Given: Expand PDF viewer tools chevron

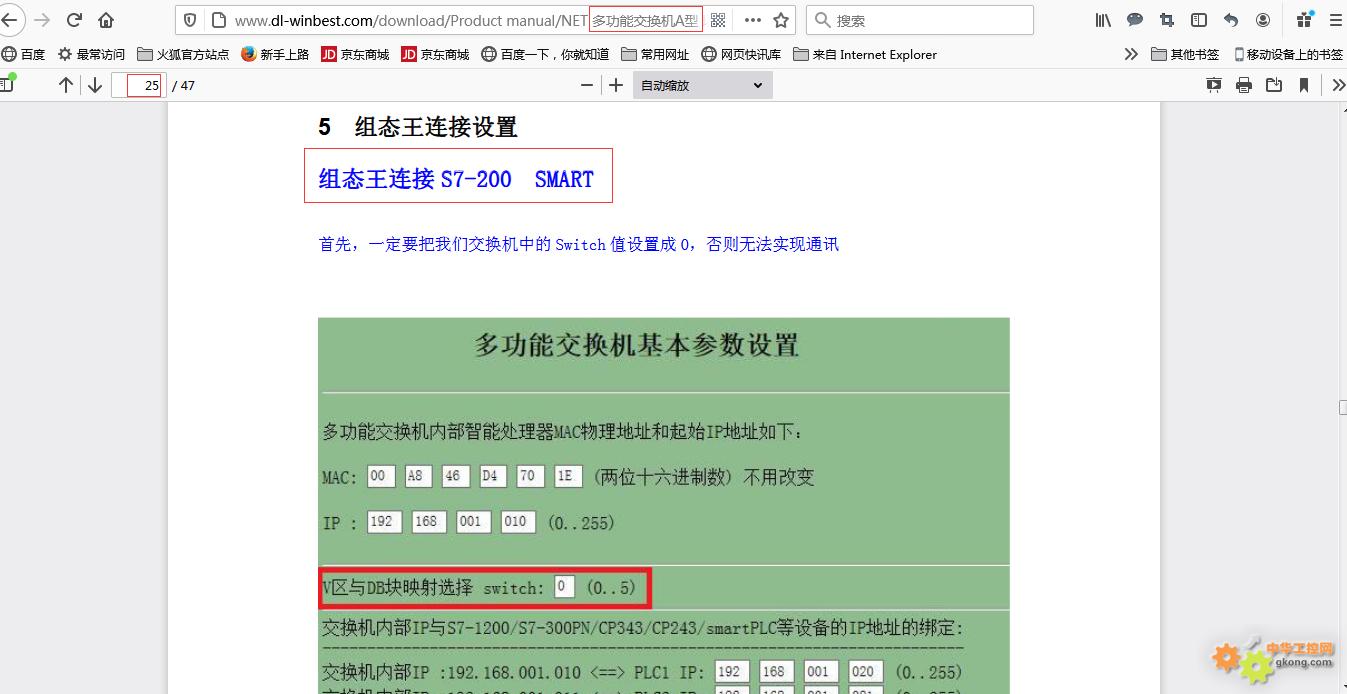Looking at the screenshot, I should [x=1338, y=85].
